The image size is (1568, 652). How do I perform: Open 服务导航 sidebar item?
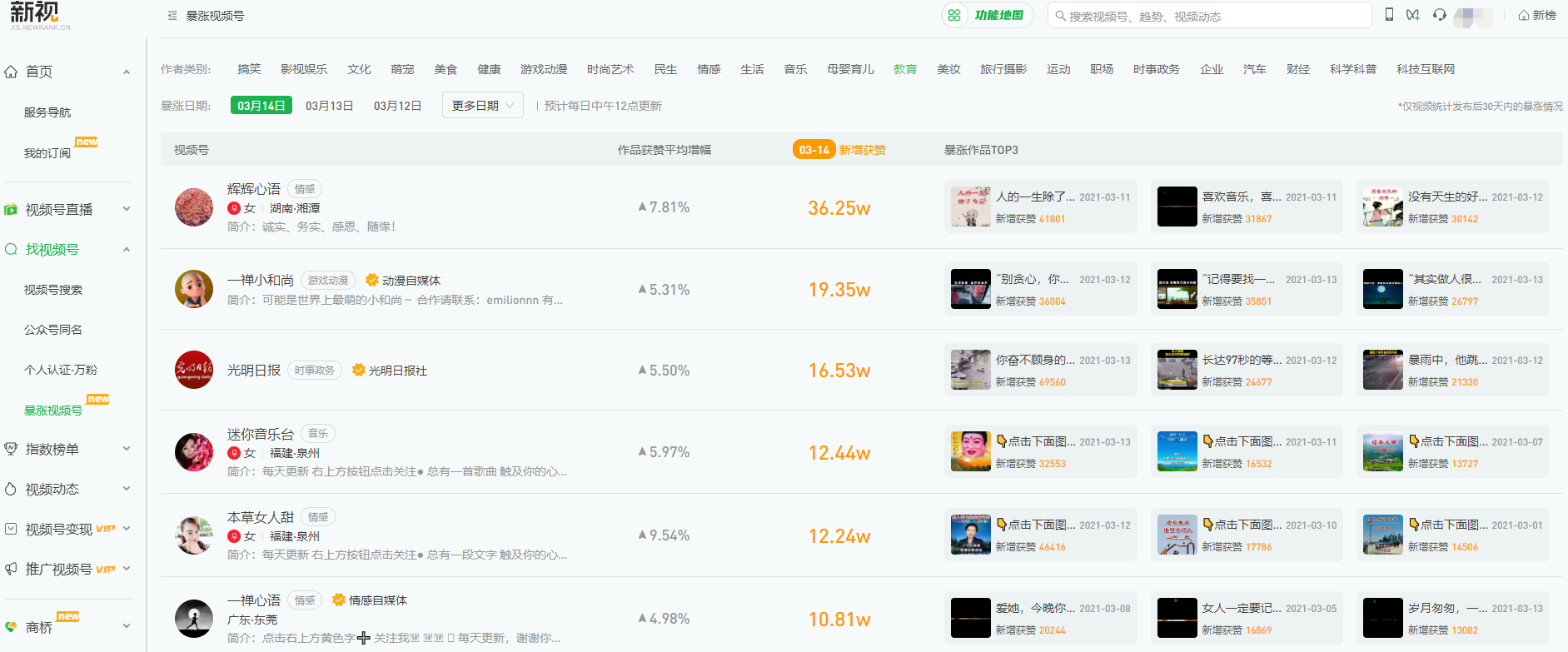pos(47,112)
